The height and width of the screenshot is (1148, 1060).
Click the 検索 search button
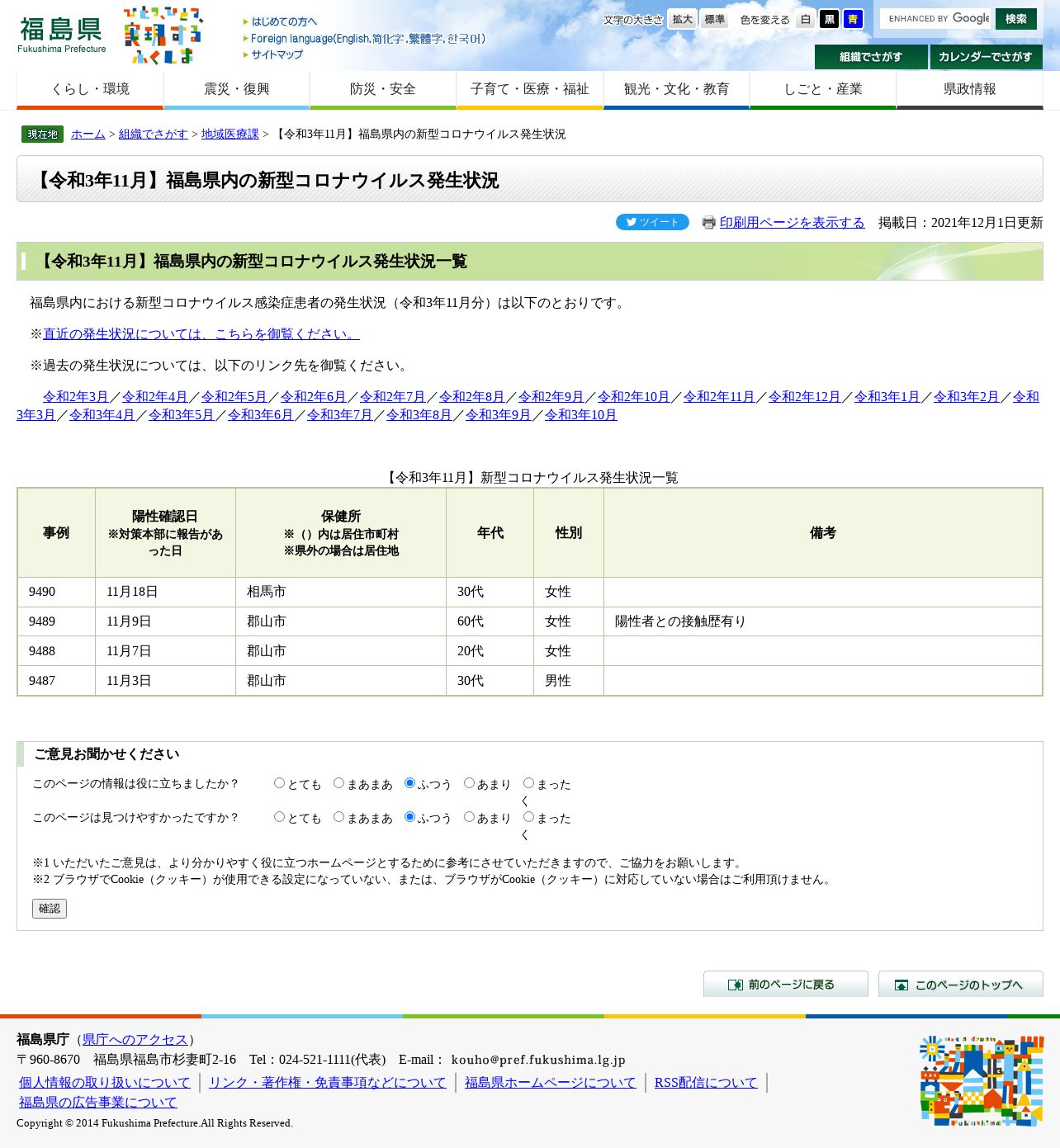click(x=1016, y=18)
